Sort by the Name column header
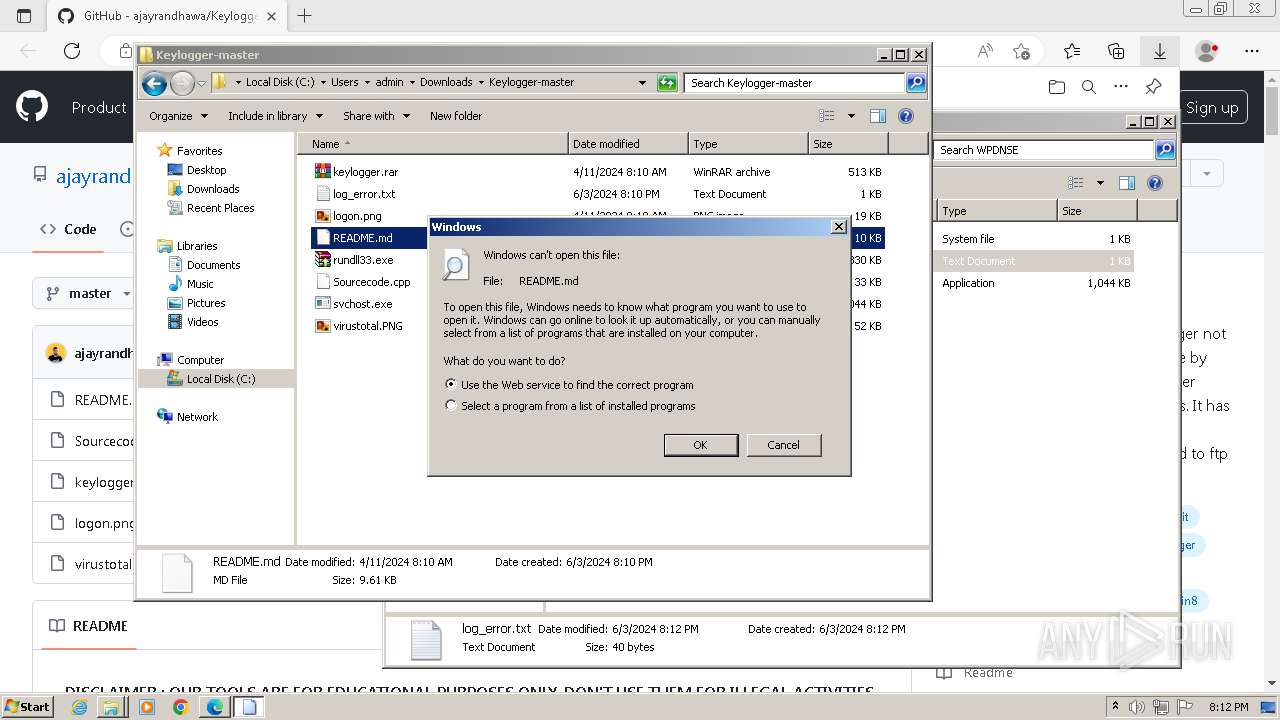Screen dimensions: 1280x720 coord(432,144)
